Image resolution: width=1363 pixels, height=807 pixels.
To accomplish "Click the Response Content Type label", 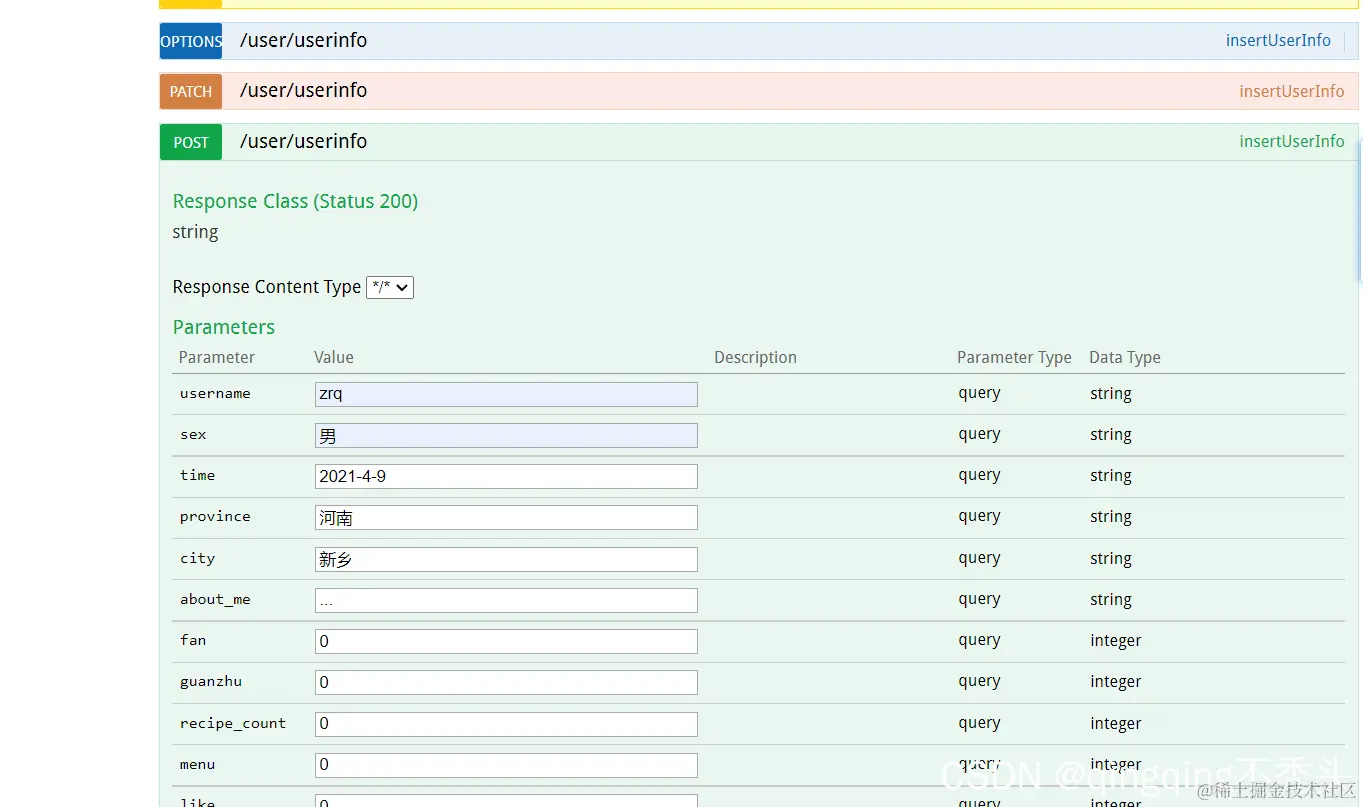I will tap(267, 287).
